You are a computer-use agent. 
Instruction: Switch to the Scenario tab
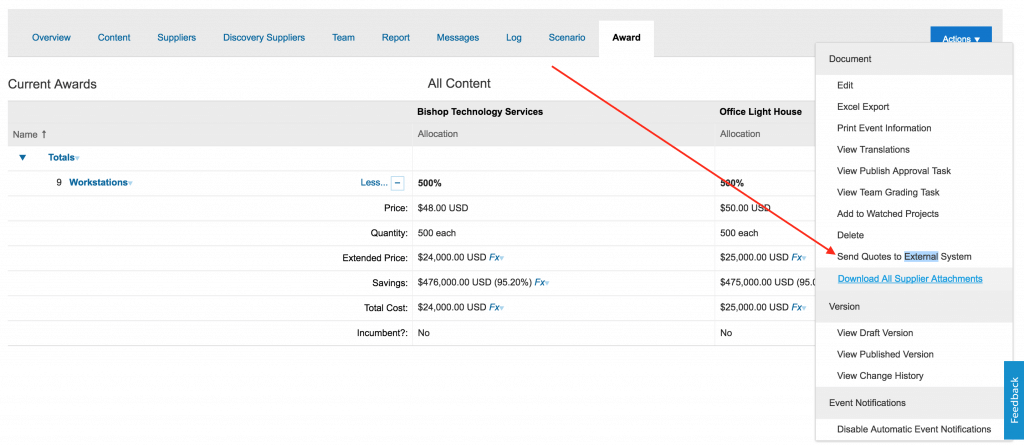567,37
